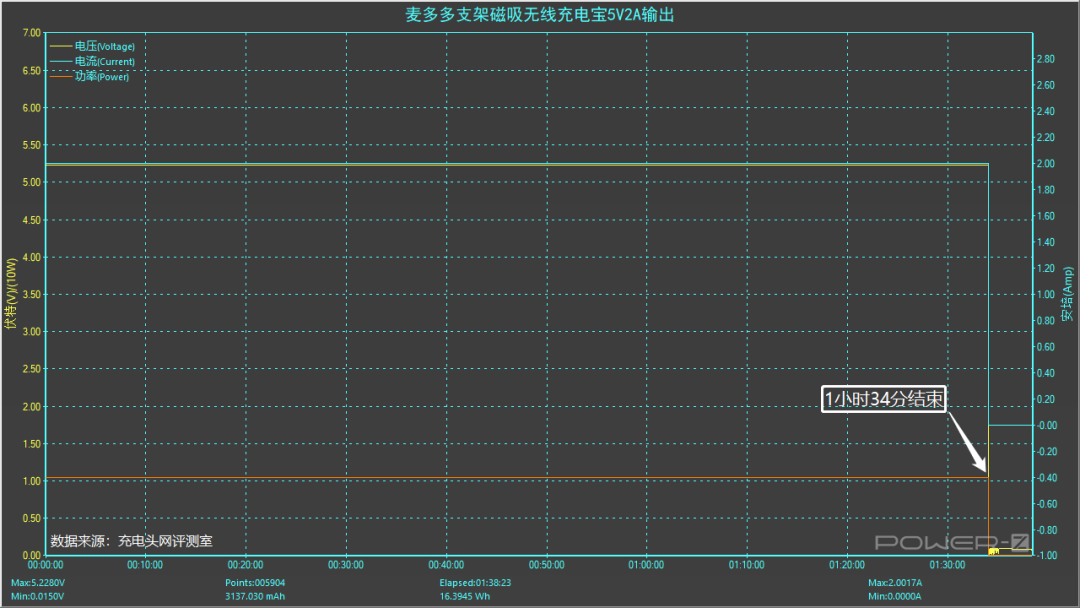Image resolution: width=1080 pixels, height=608 pixels.
Task: Click the 16.3945 Wh energy value
Action: [x=465, y=596]
